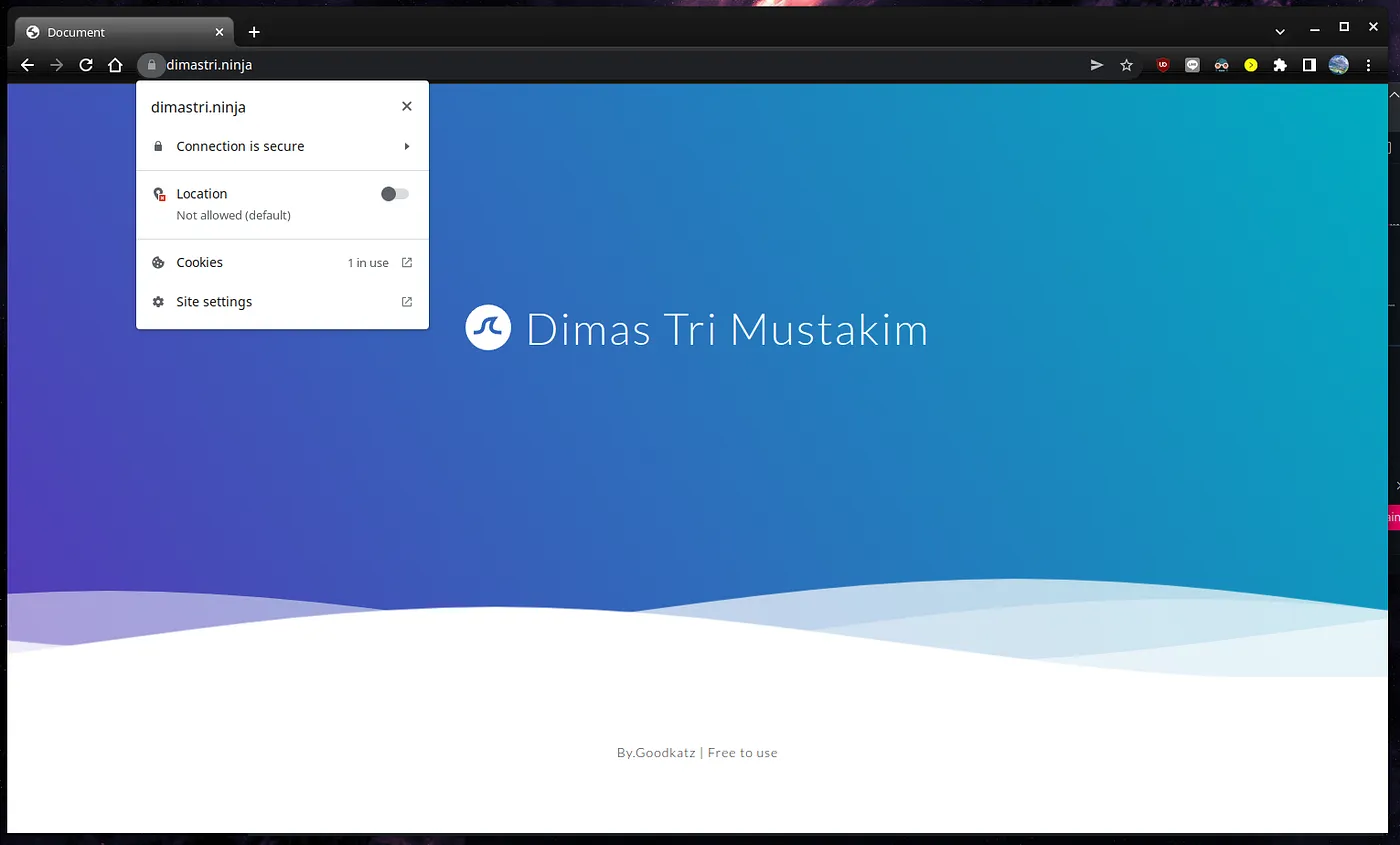Open the Extensions puzzle piece menu
The image size is (1400, 845).
[x=1280, y=65]
